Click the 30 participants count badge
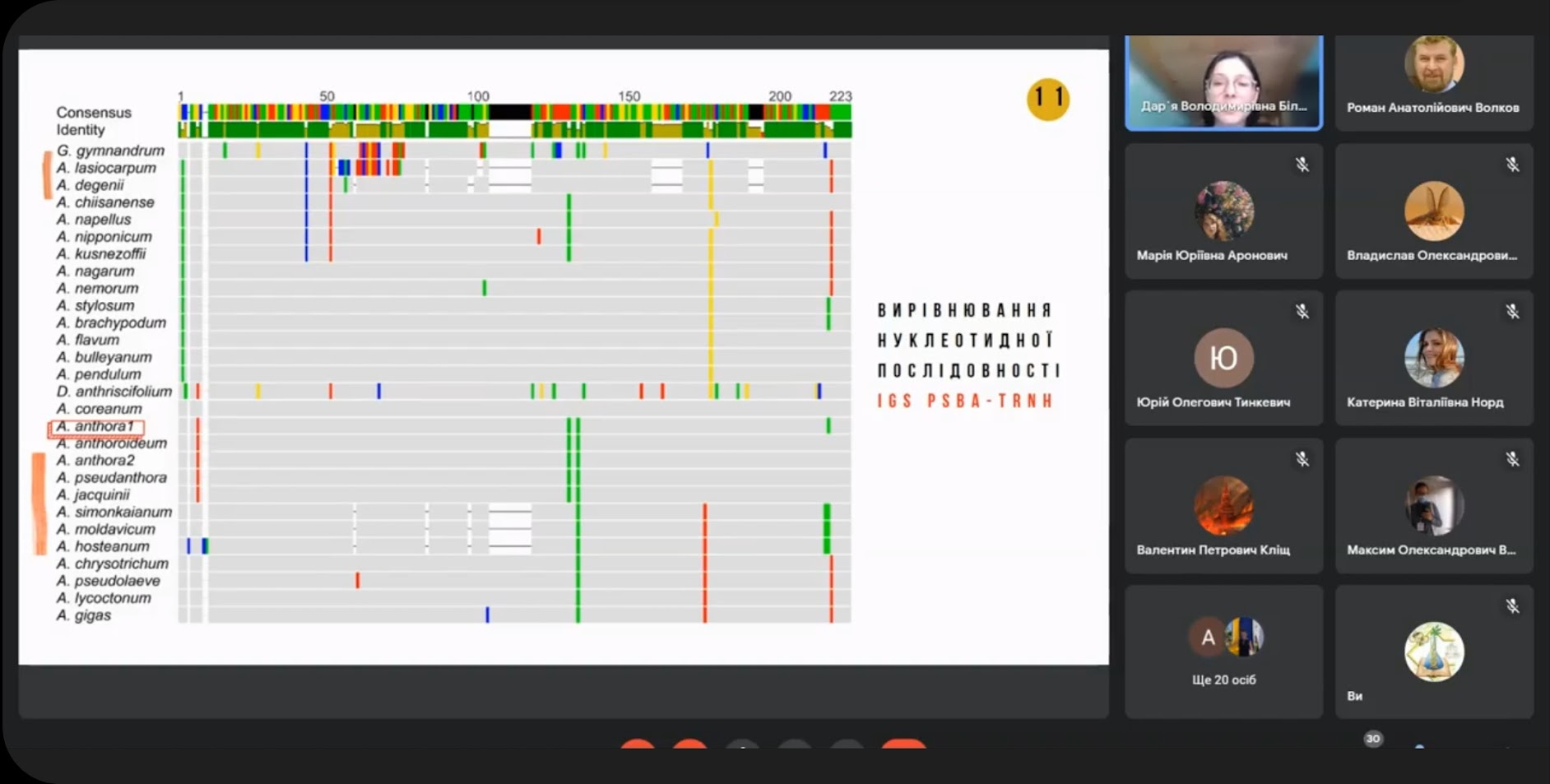This screenshot has height=784, width=1550. [x=1372, y=739]
